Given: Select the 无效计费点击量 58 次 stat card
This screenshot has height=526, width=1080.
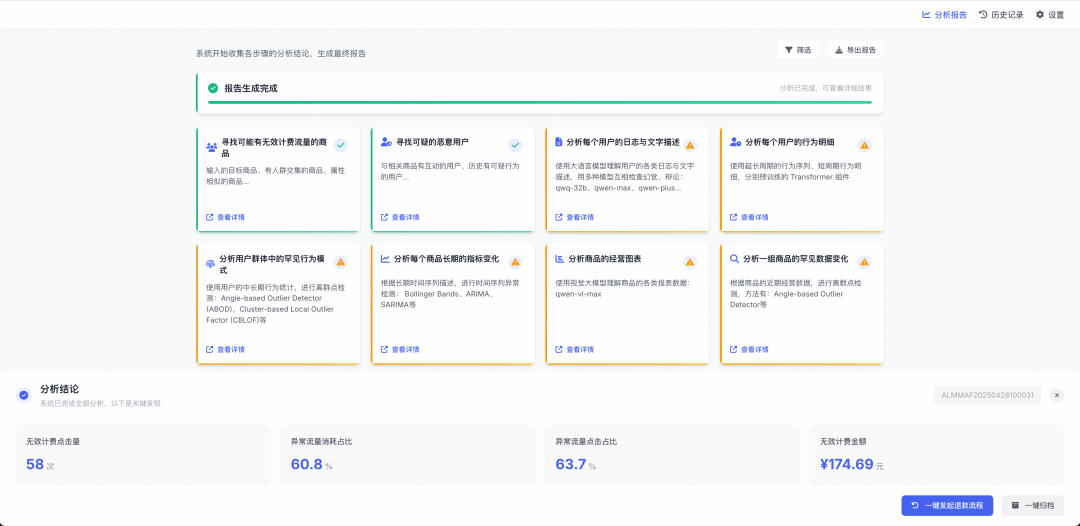Looking at the screenshot, I should click(x=145, y=455).
